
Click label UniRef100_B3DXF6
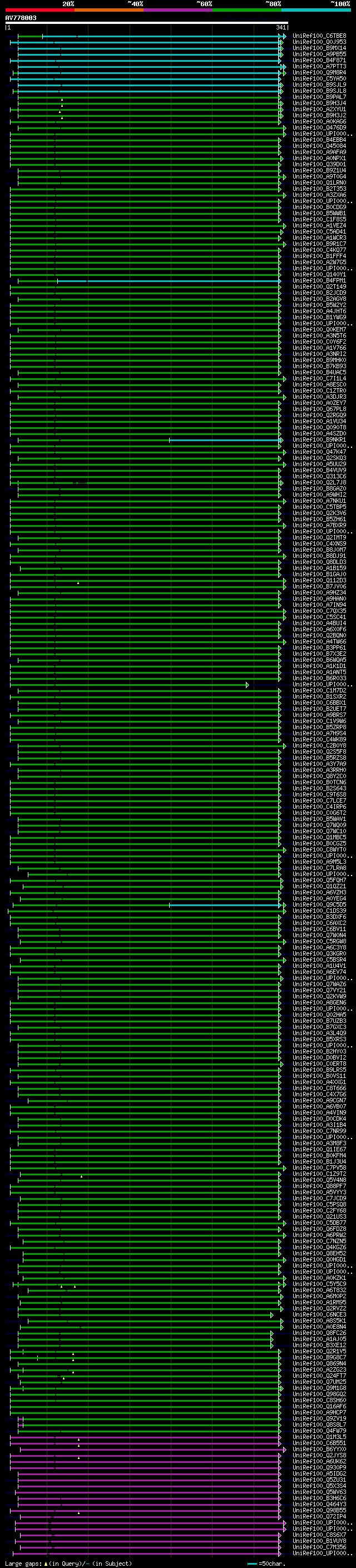click(x=319, y=917)
